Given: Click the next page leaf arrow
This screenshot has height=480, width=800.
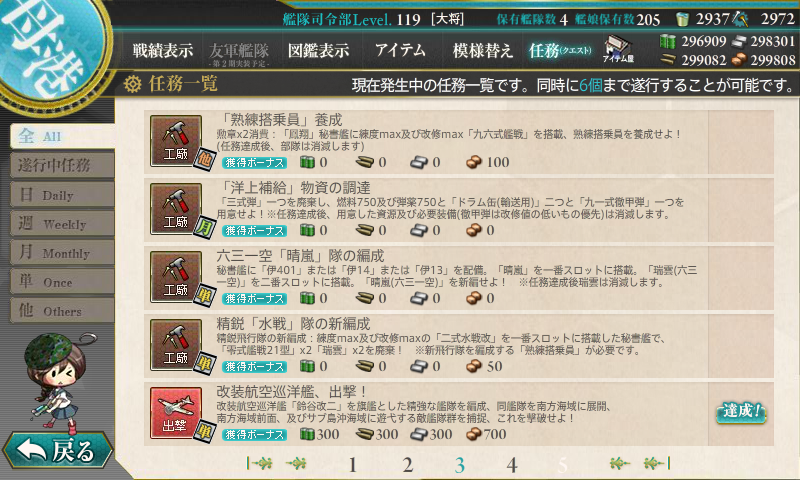Looking at the screenshot, I should pyautogui.click(x=620, y=463).
